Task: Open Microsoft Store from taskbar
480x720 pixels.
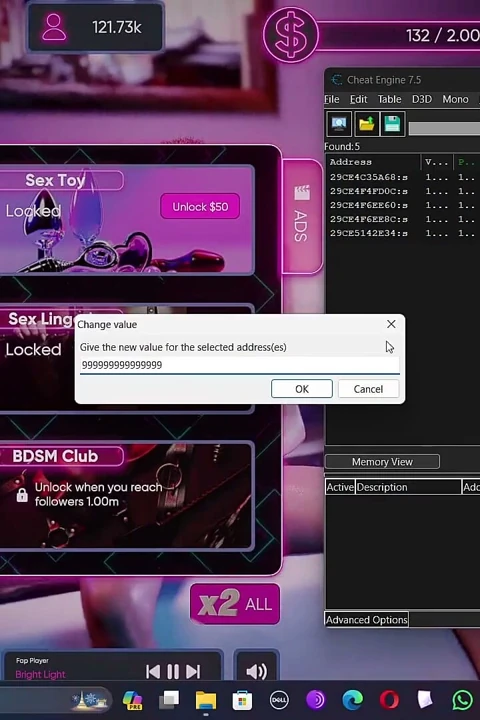Action: pyautogui.click(x=242, y=701)
